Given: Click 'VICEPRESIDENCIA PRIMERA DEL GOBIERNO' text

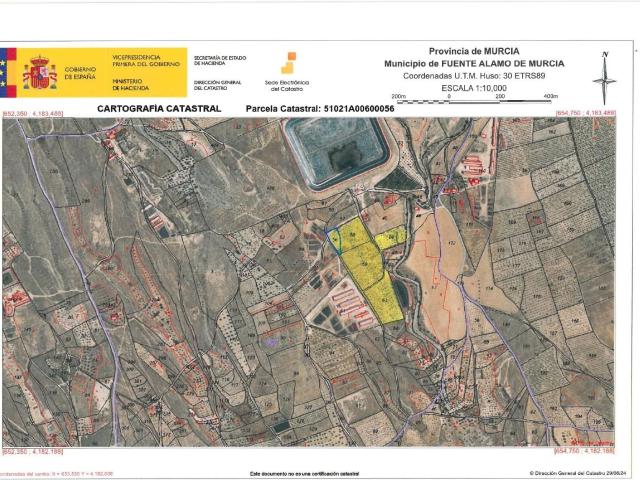Looking at the screenshot, I should [x=146, y=61].
